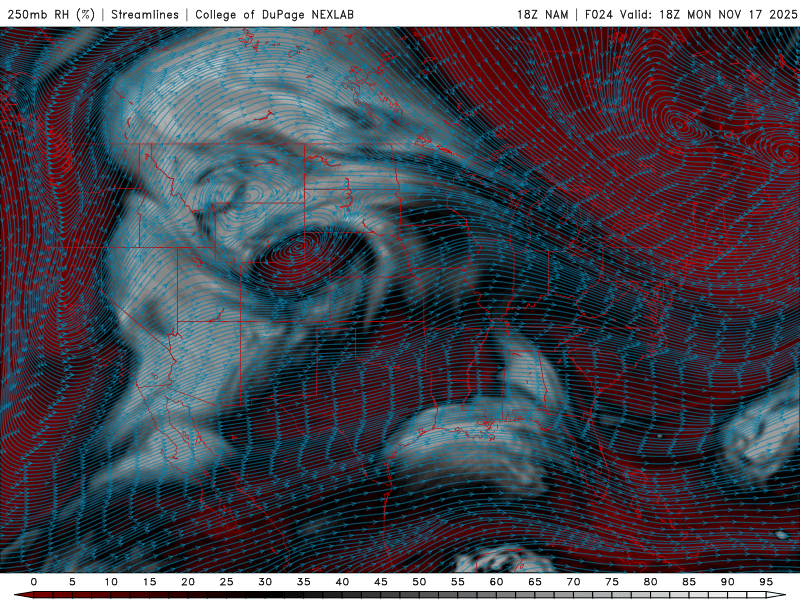Click the '45' label on color scale
Image resolution: width=800 pixels, height=600 pixels.
point(381,582)
